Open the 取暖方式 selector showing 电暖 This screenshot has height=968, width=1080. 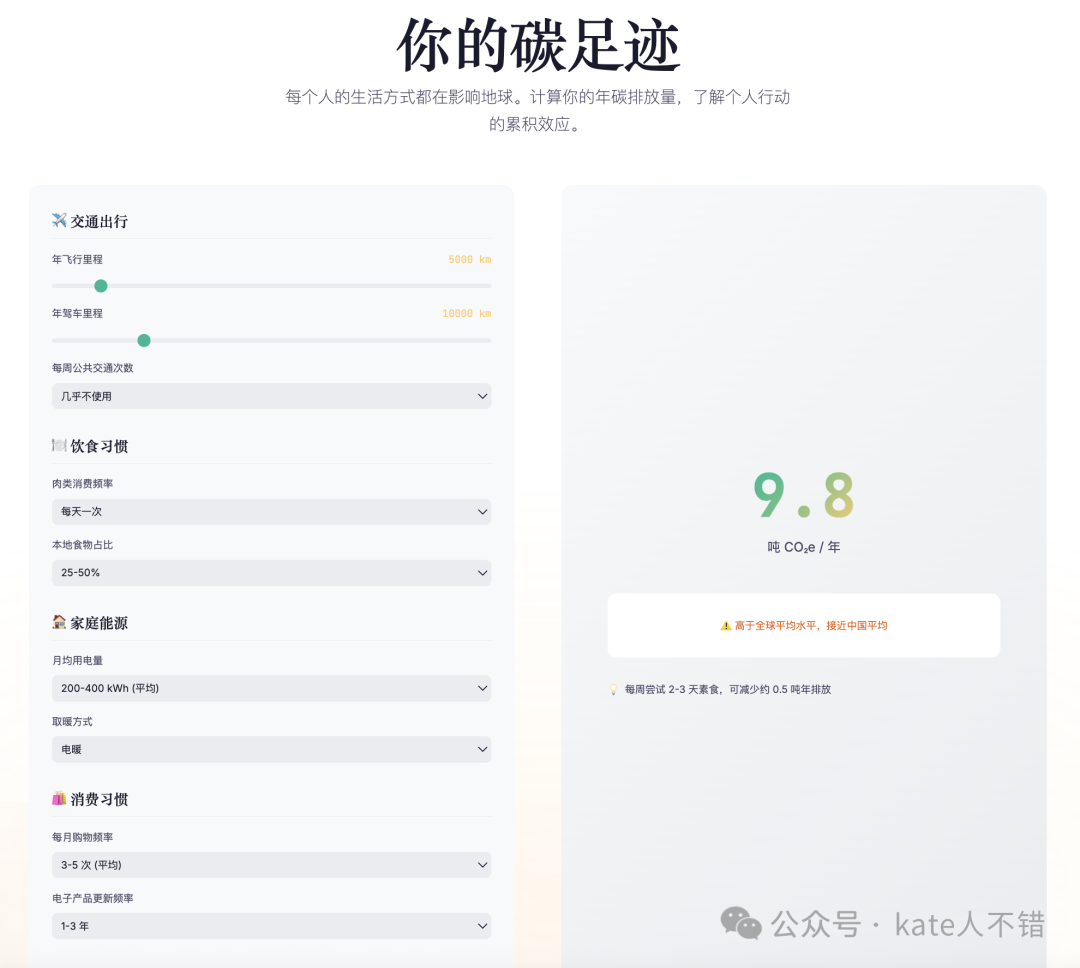[x=271, y=749]
